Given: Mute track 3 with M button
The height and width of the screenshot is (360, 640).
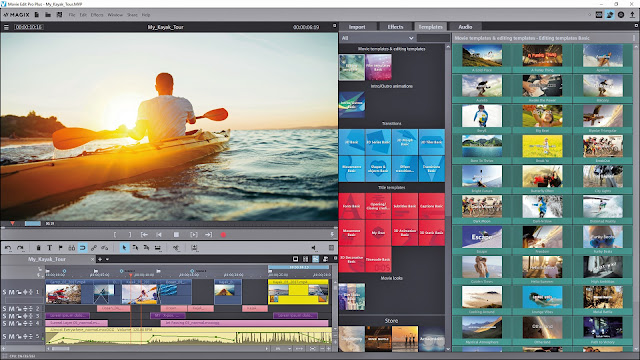Looking at the screenshot, I should coord(11,316).
